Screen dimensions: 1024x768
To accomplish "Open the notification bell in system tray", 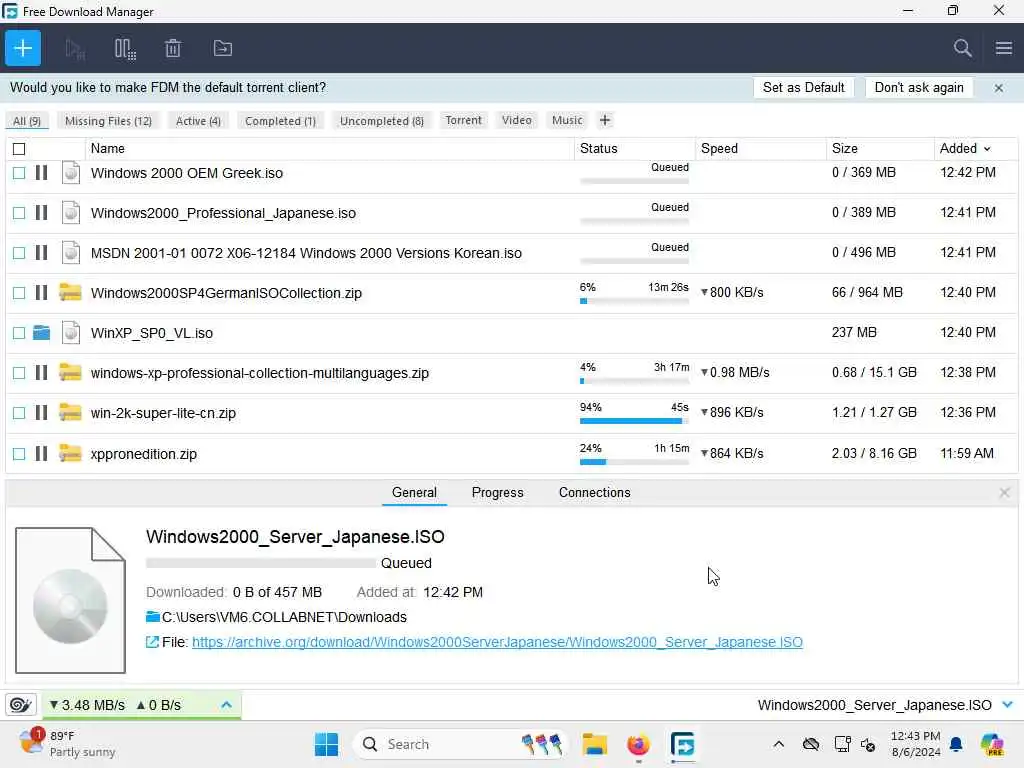I will coord(956,744).
